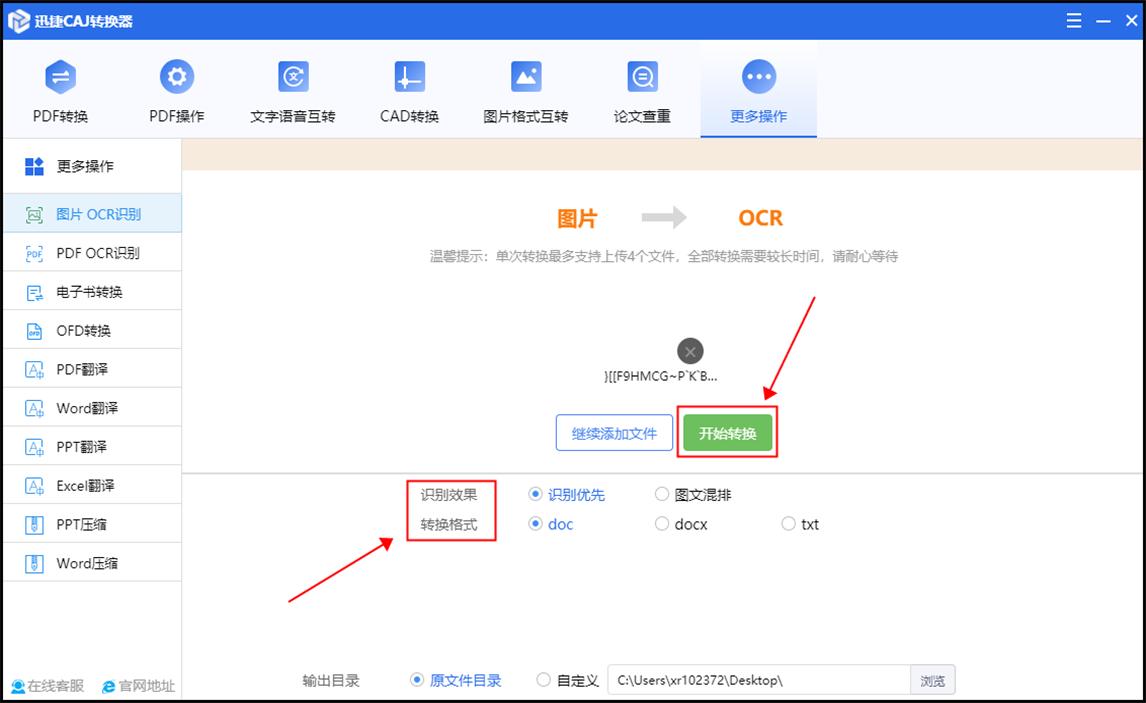
Task: Click 继续添加文件 to add files
Action: coord(614,431)
